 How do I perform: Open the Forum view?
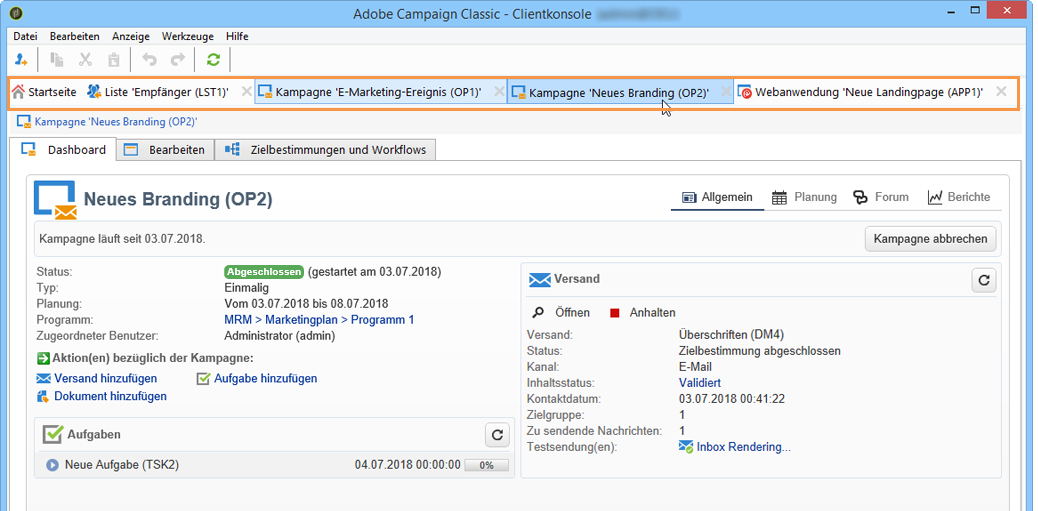pos(880,197)
